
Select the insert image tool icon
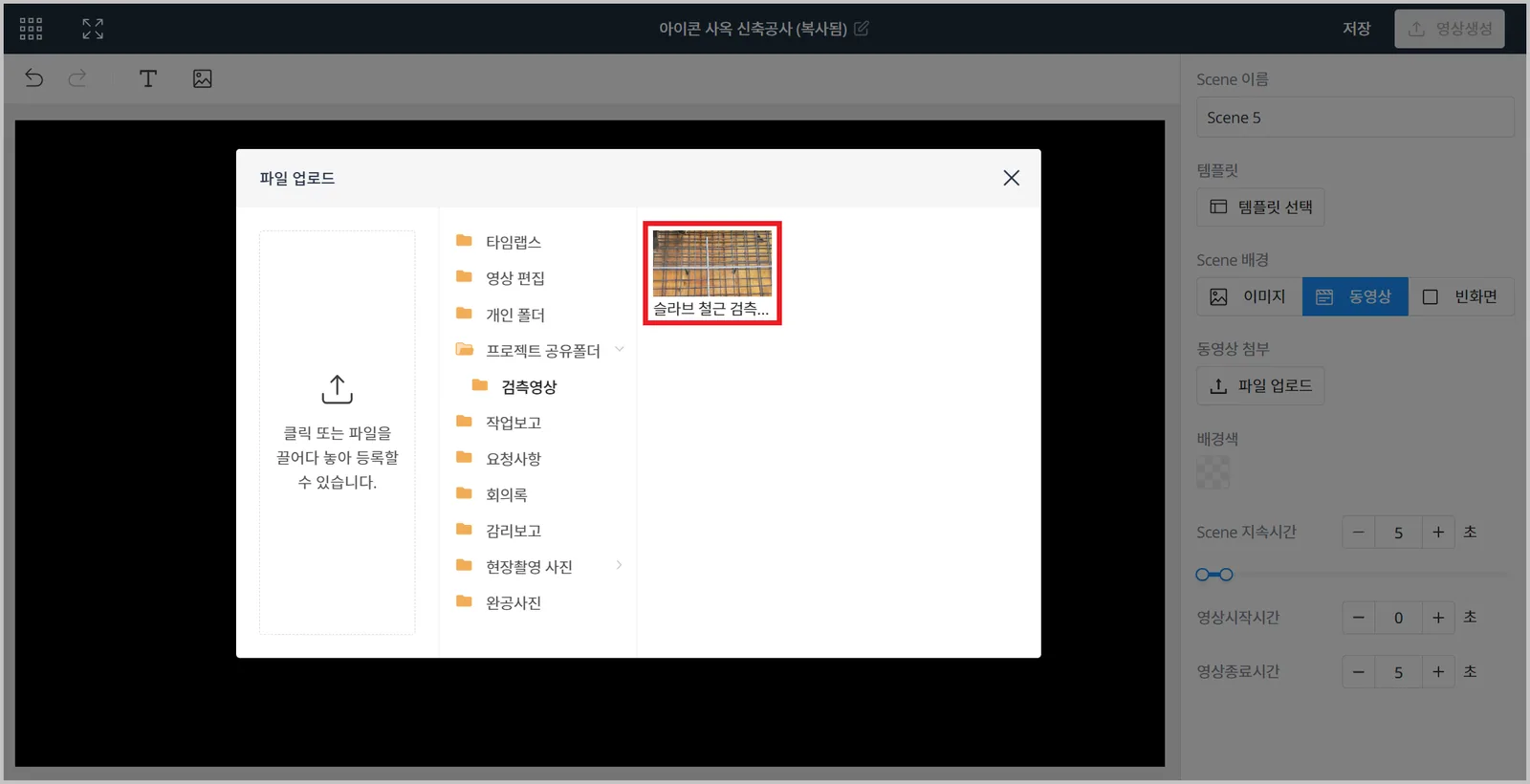203,78
